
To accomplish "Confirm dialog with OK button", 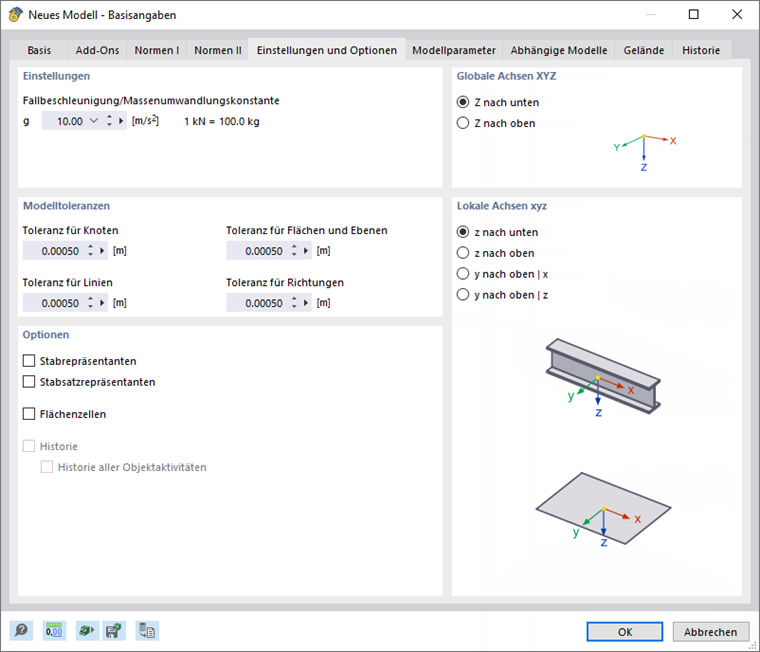I will click(x=625, y=632).
